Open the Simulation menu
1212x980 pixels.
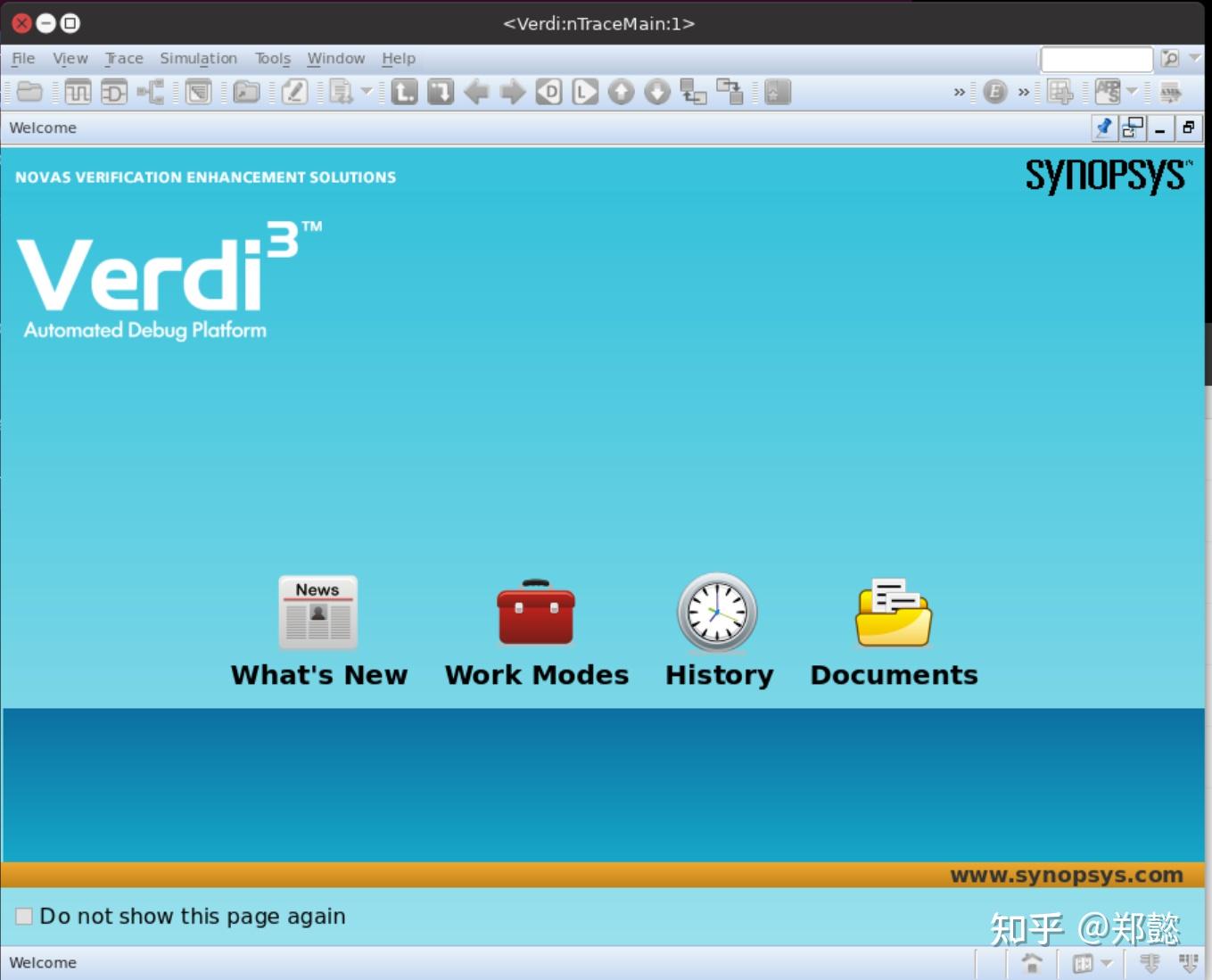click(x=199, y=59)
